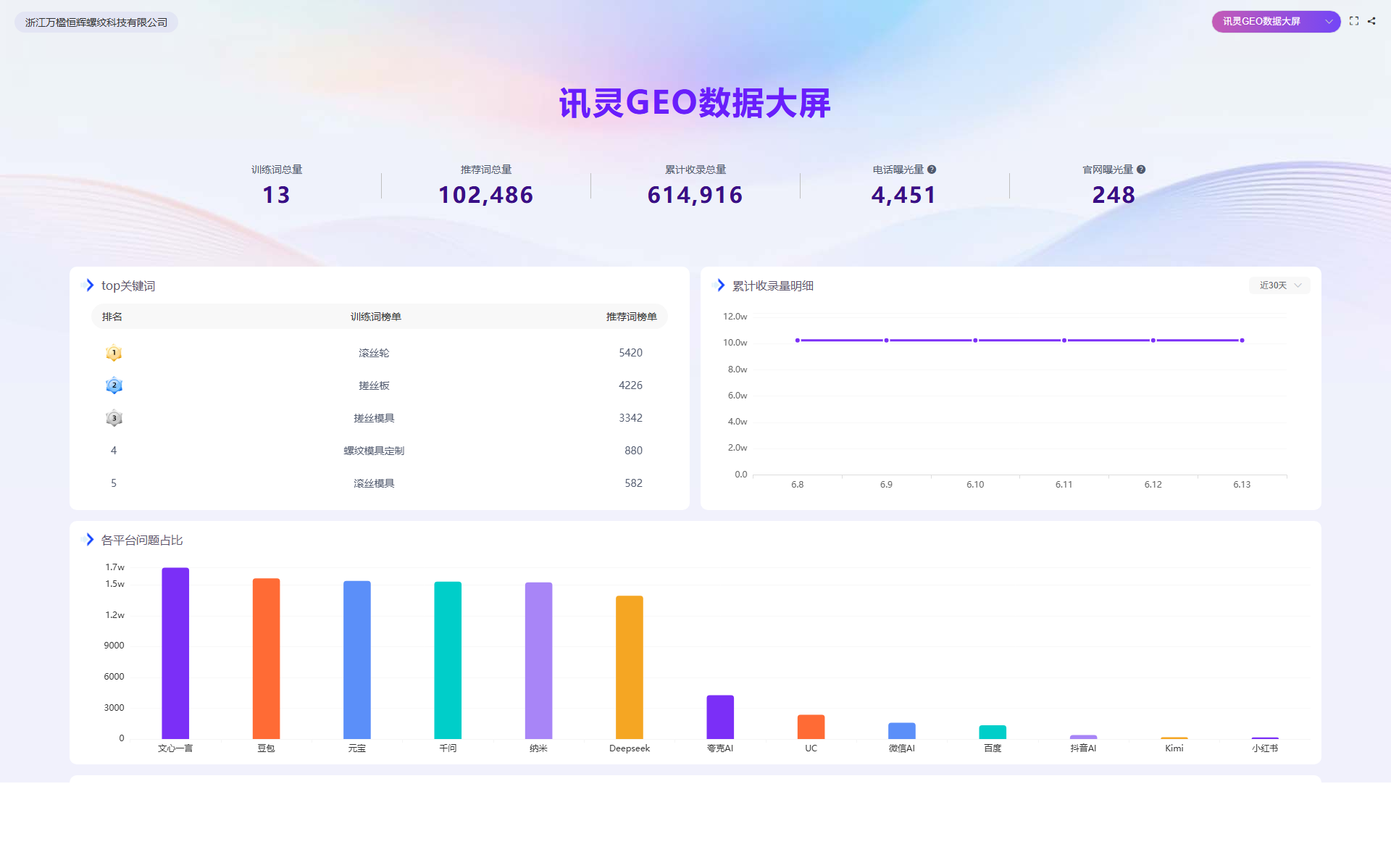
Task: Click the 6.13 data point on line chart
Action: [x=1242, y=341]
